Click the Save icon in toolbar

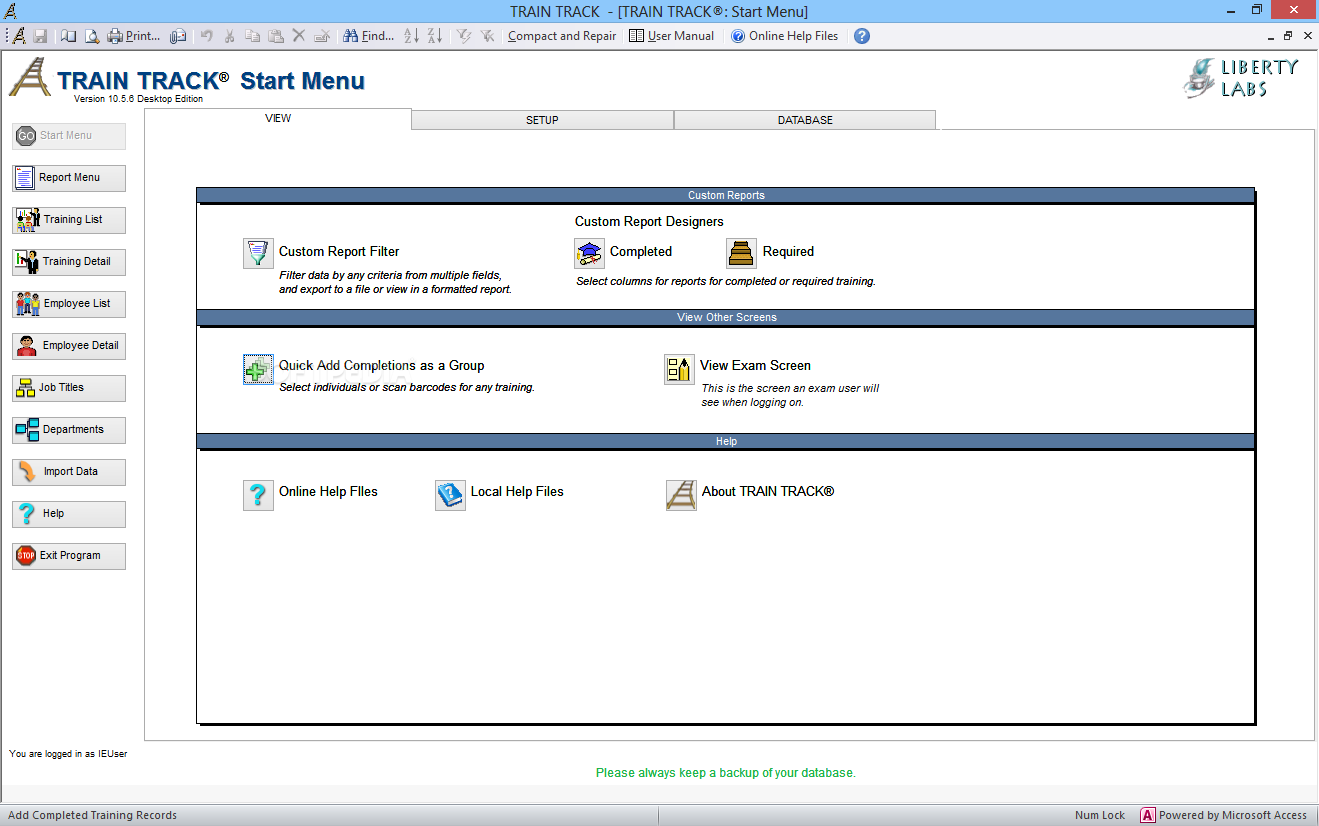(x=41, y=36)
